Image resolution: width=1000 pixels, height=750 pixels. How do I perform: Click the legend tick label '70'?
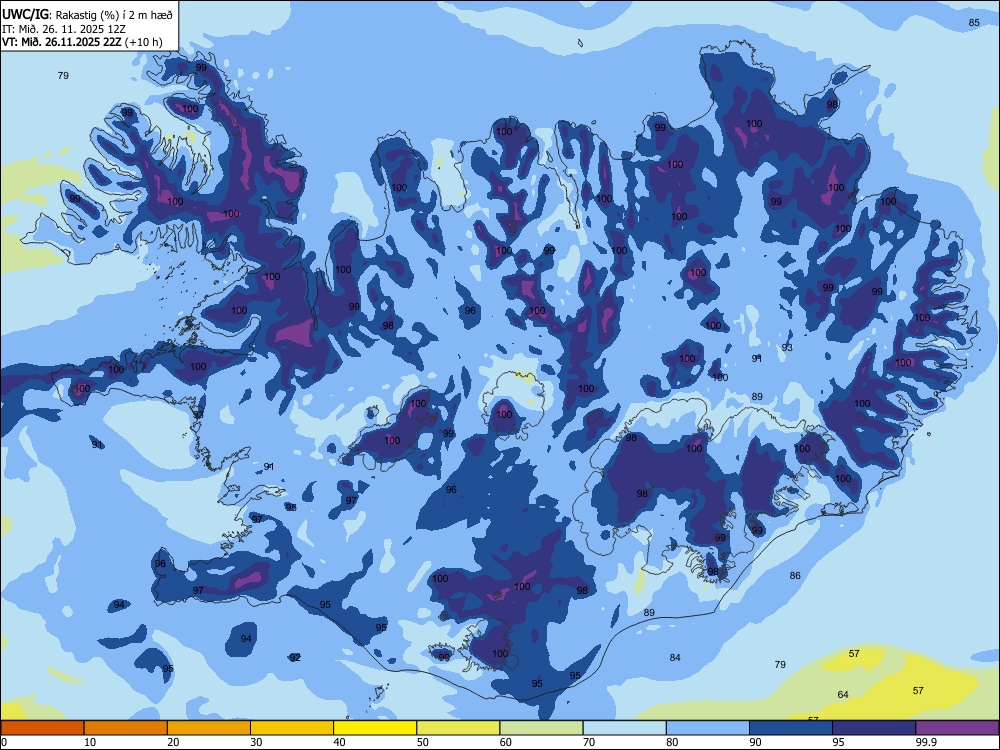click(589, 742)
